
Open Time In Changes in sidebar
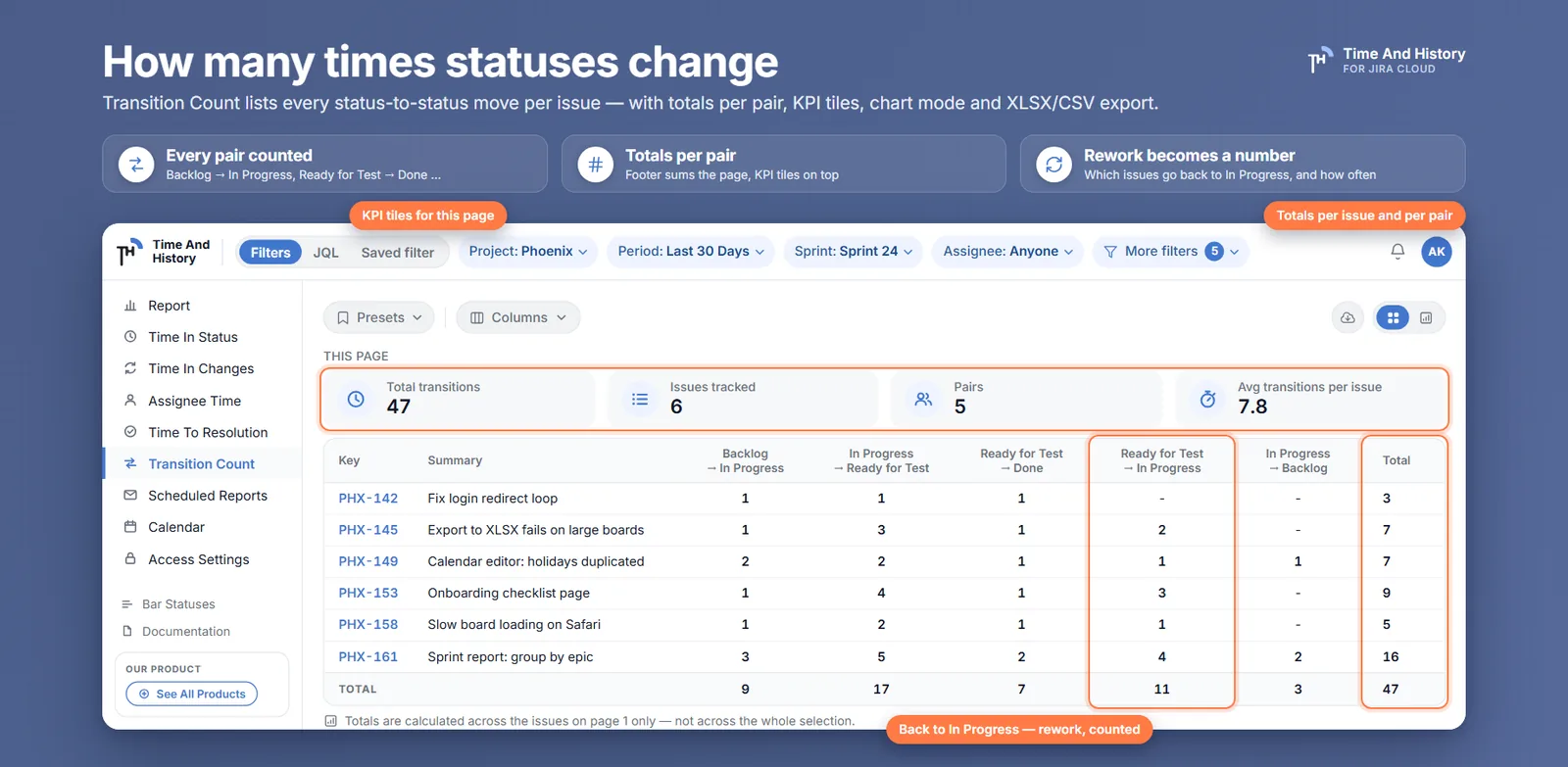[202, 368]
